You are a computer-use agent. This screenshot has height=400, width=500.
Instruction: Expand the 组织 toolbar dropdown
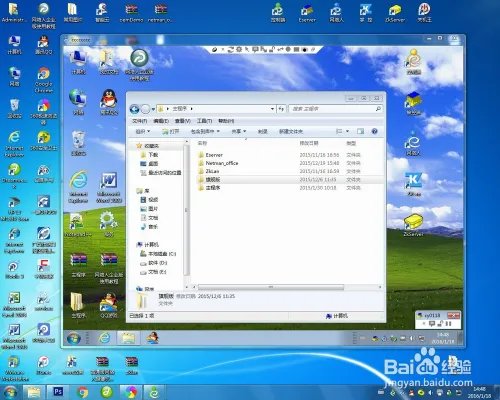(143, 132)
